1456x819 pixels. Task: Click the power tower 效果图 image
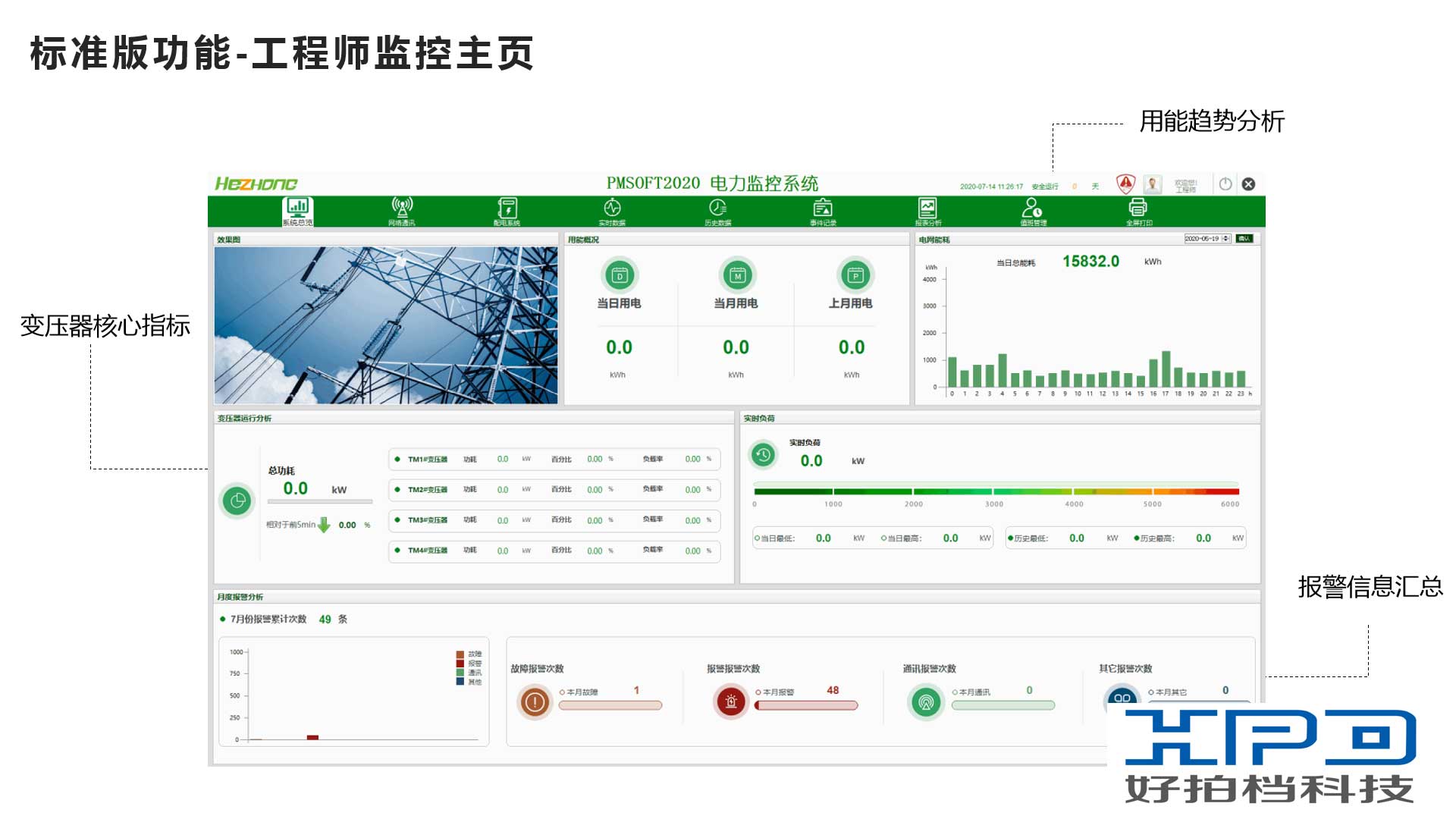[385, 325]
